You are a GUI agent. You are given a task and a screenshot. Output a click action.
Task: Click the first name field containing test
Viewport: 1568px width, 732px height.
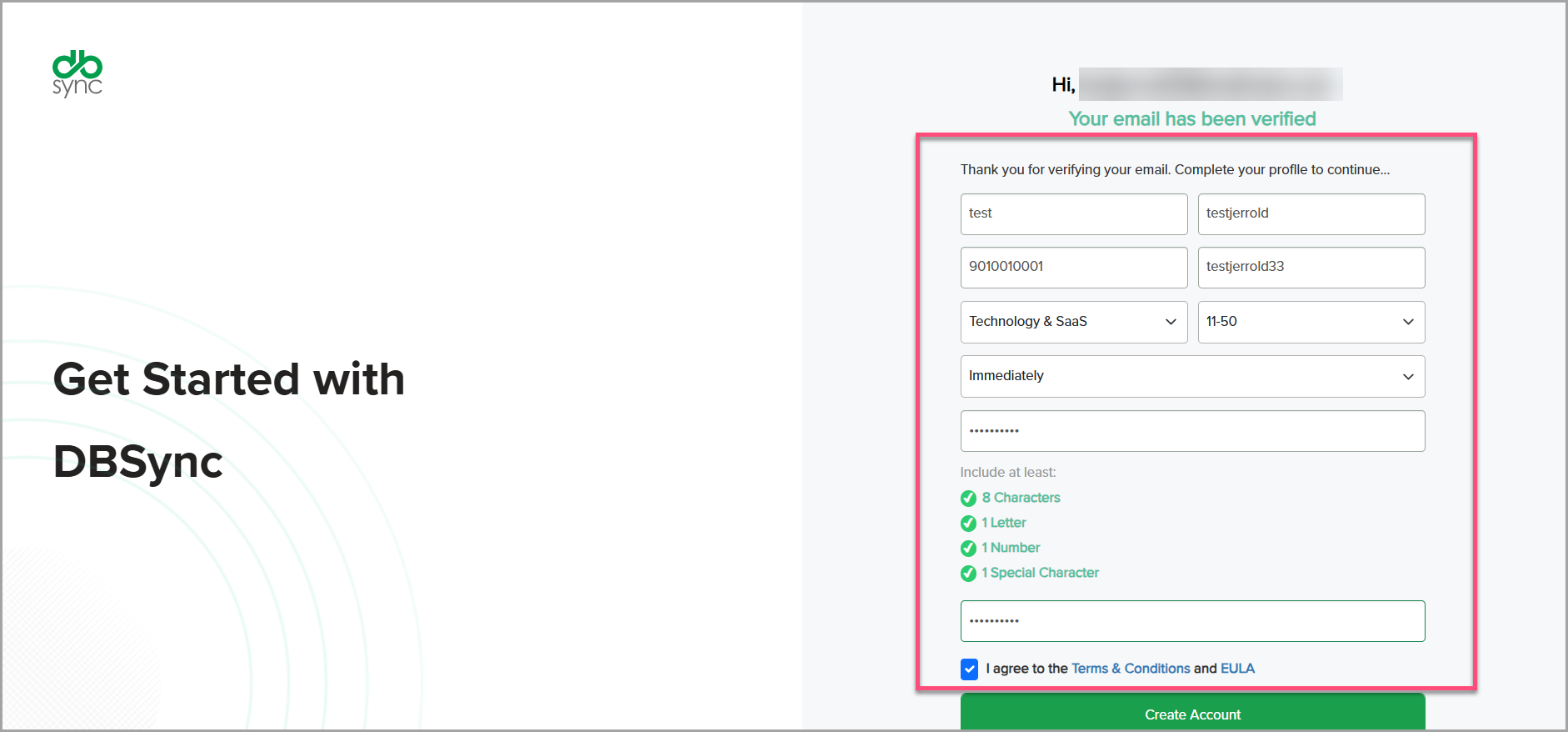pos(1073,214)
